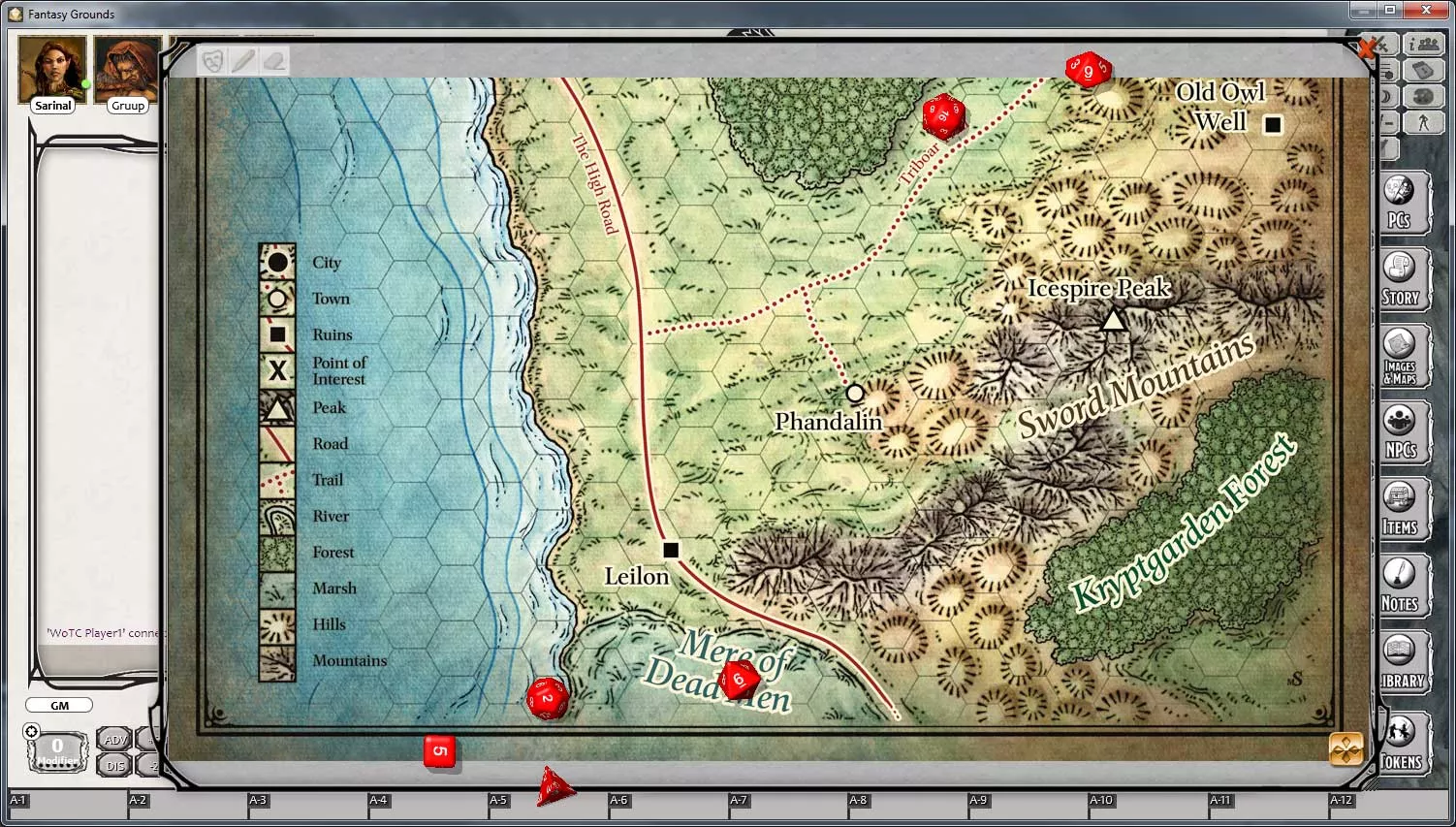The width and height of the screenshot is (1456, 827).
Task: Open the party sheet info icon
Action: 1423,45
